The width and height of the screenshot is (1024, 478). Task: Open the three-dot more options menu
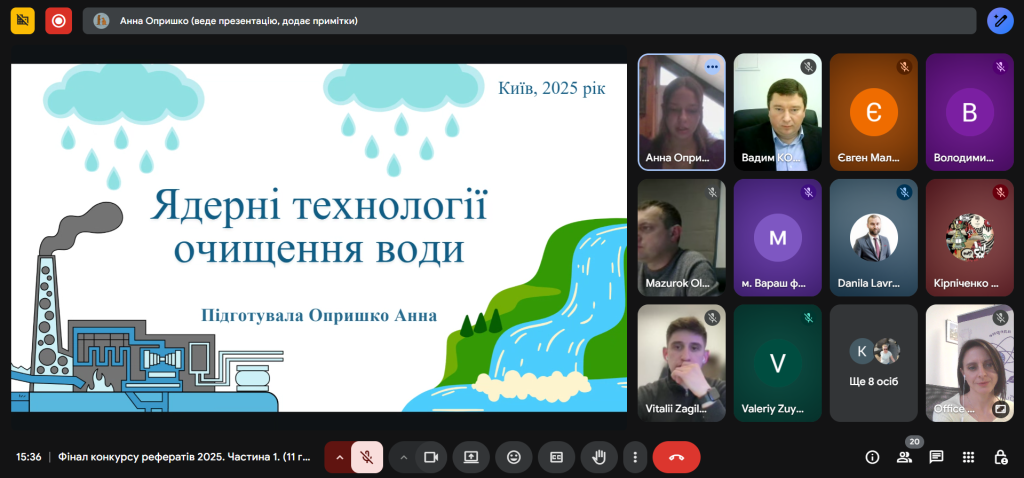pyautogui.click(x=634, y=457)
